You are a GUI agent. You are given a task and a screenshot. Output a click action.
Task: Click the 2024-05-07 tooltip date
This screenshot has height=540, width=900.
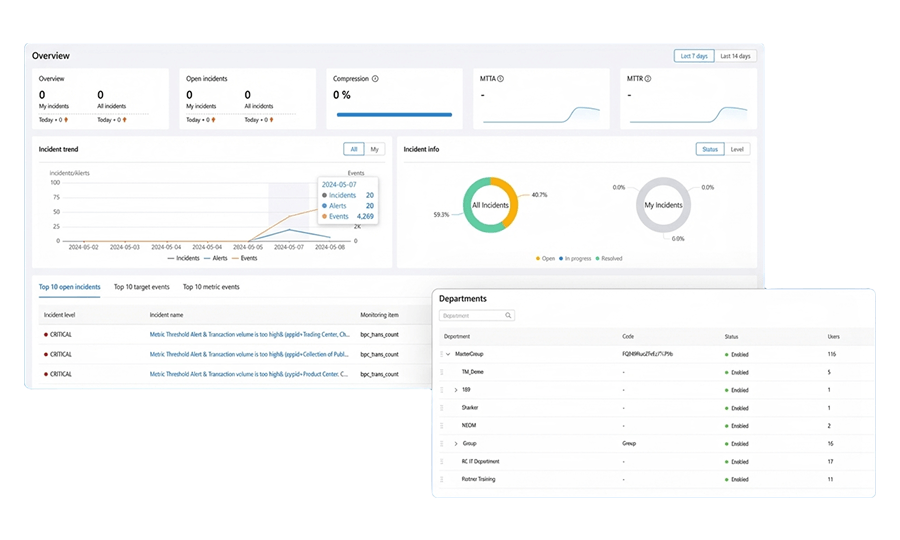[x=339, y=185]
